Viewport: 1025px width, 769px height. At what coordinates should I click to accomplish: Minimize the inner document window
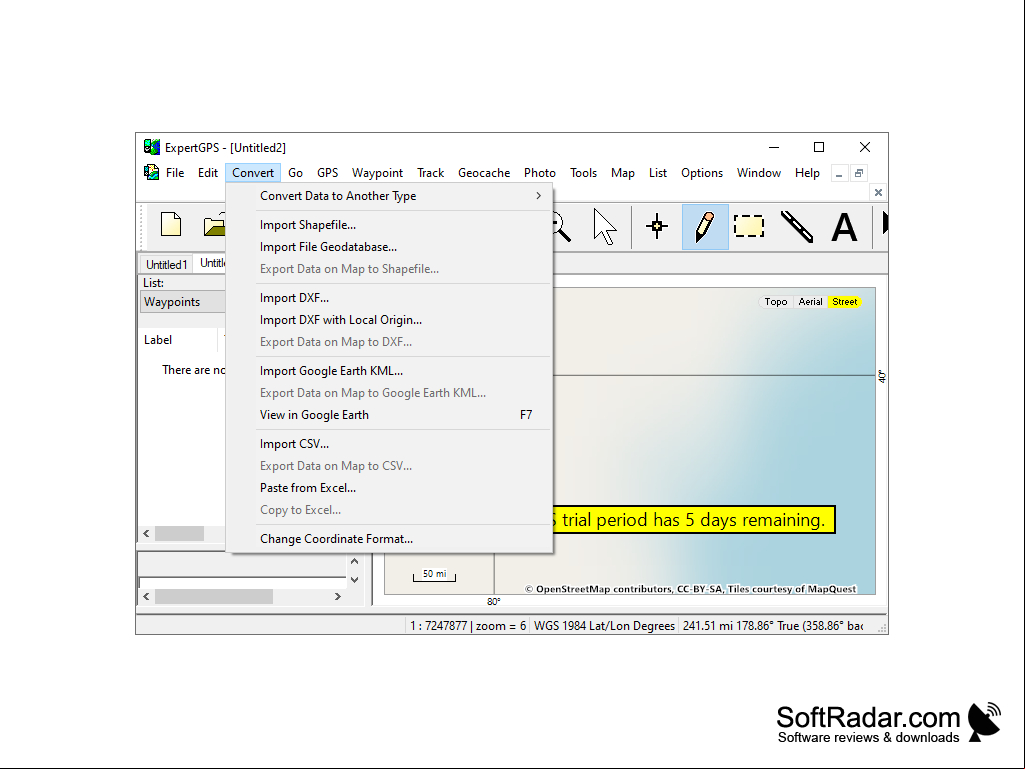click(839, 173)
